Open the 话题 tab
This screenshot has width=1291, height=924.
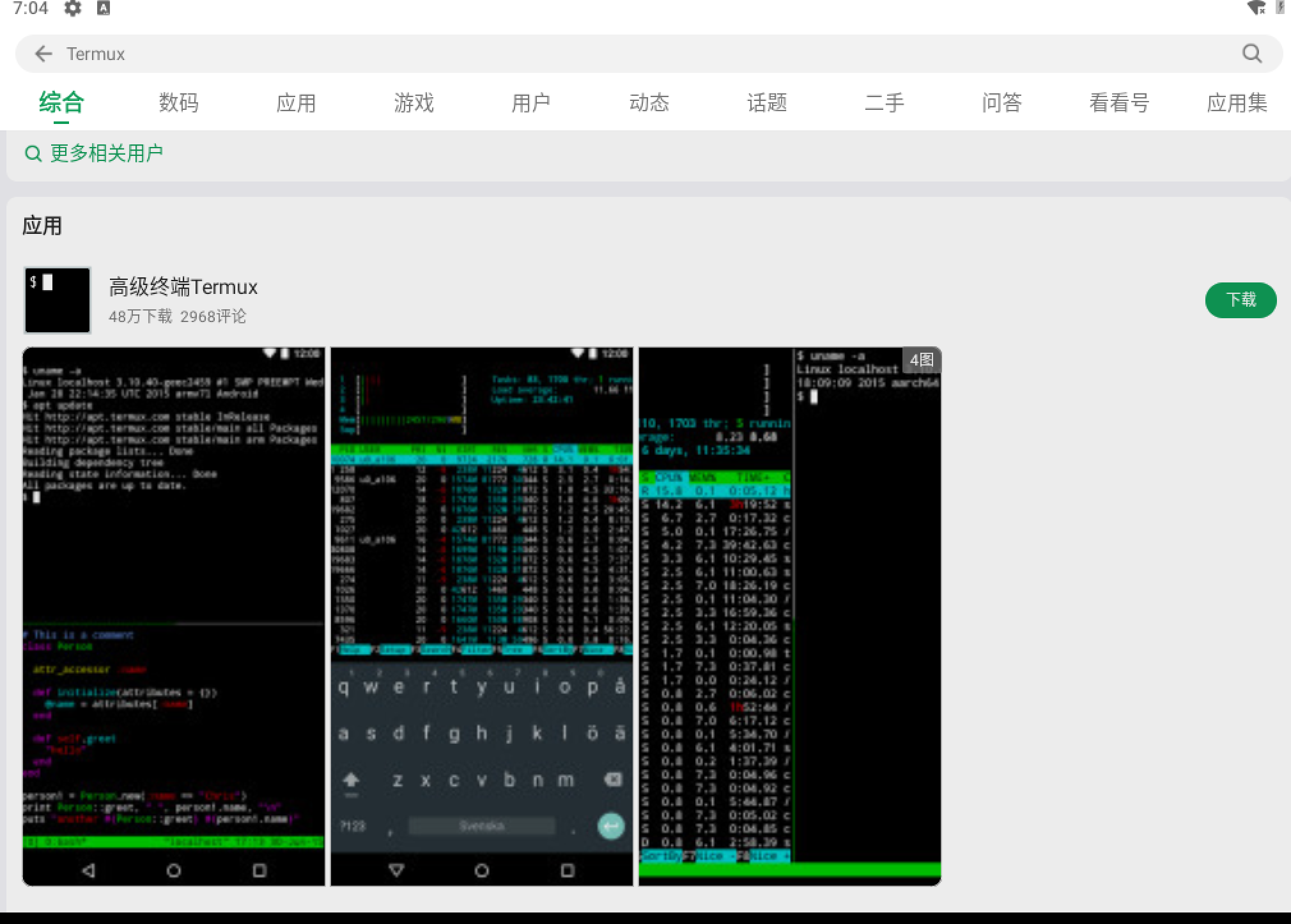click(x=766, y=103)
